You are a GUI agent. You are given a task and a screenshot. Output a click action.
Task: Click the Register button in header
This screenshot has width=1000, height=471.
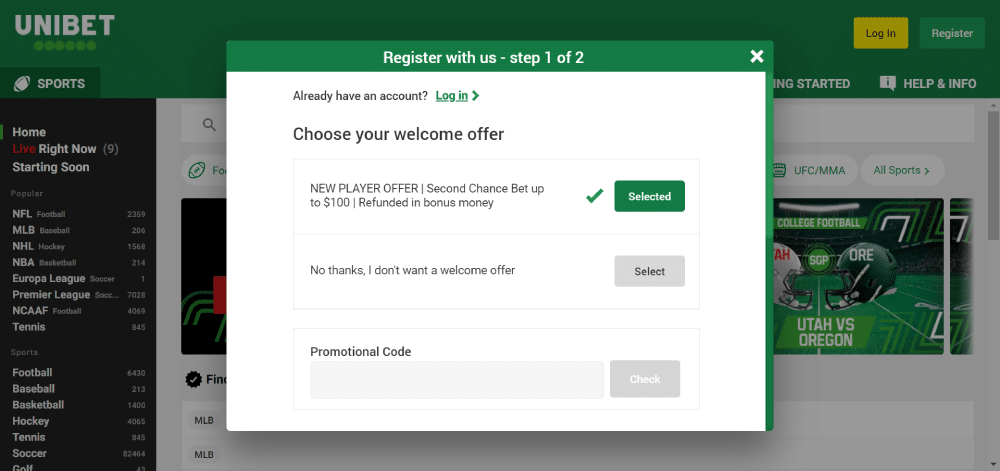pos(952,33)
